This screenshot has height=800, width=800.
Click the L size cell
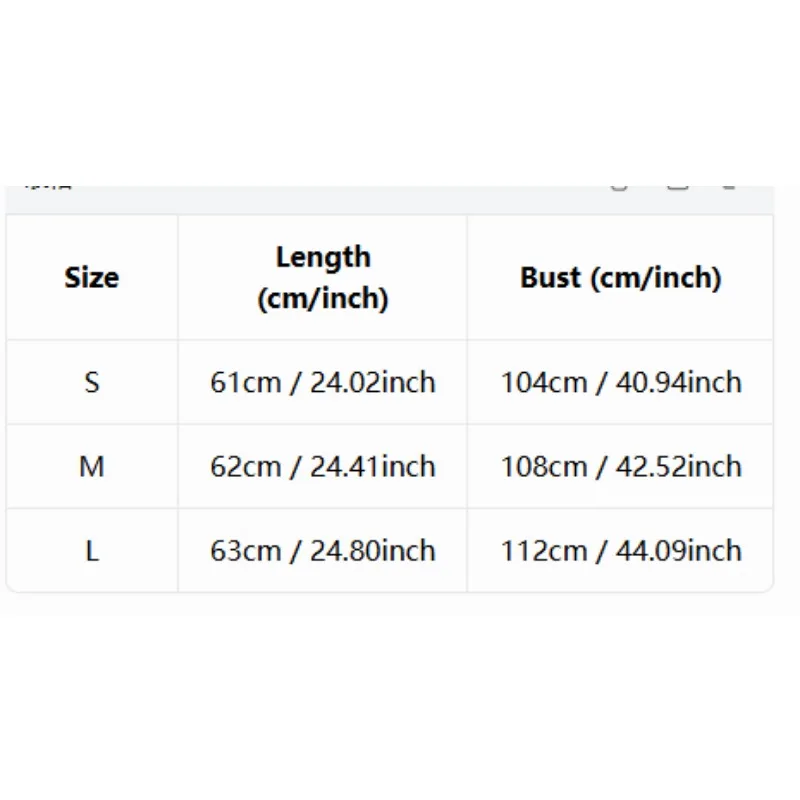[92, 551]
